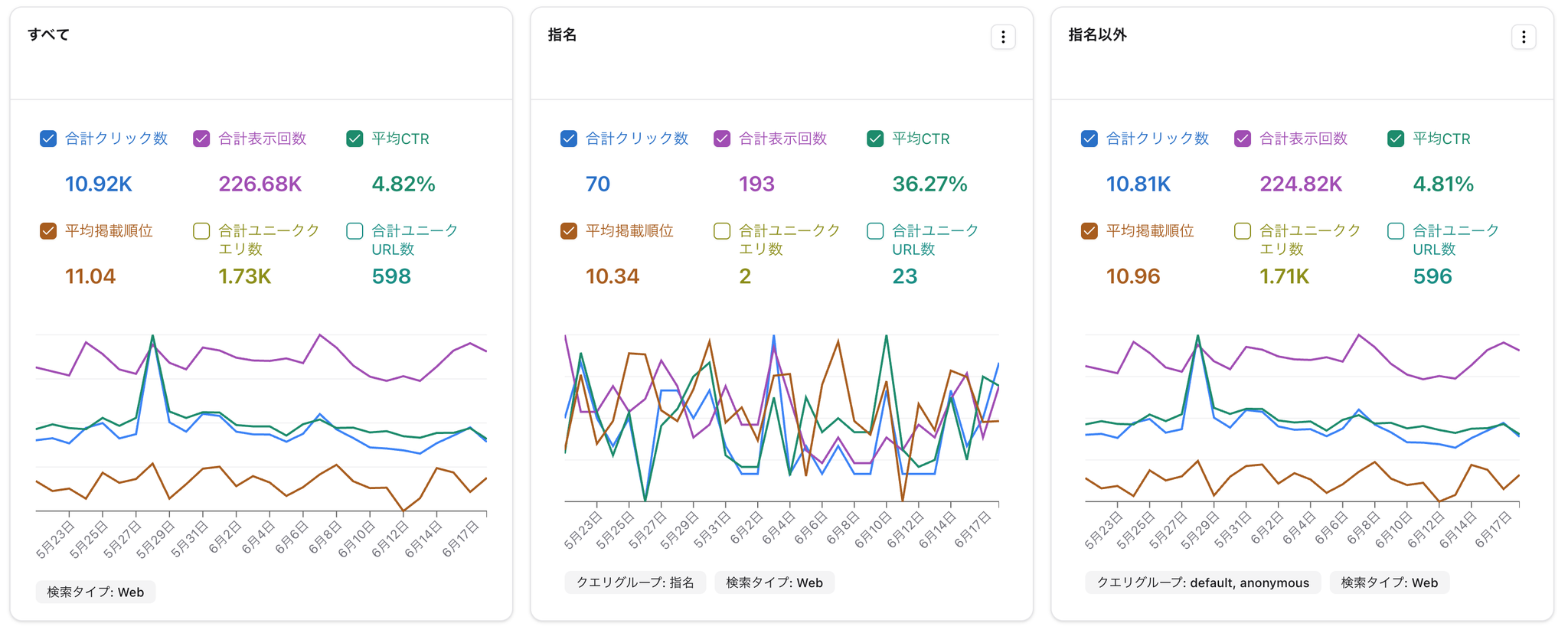Click the 10.96 average position value
This screenshot has height=633, width=1568.
tap(1133, 276)
